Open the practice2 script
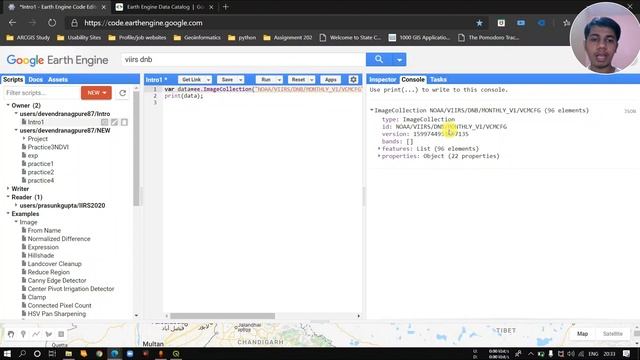Screen dimensions: 640x360 click(x=40, y=172)
